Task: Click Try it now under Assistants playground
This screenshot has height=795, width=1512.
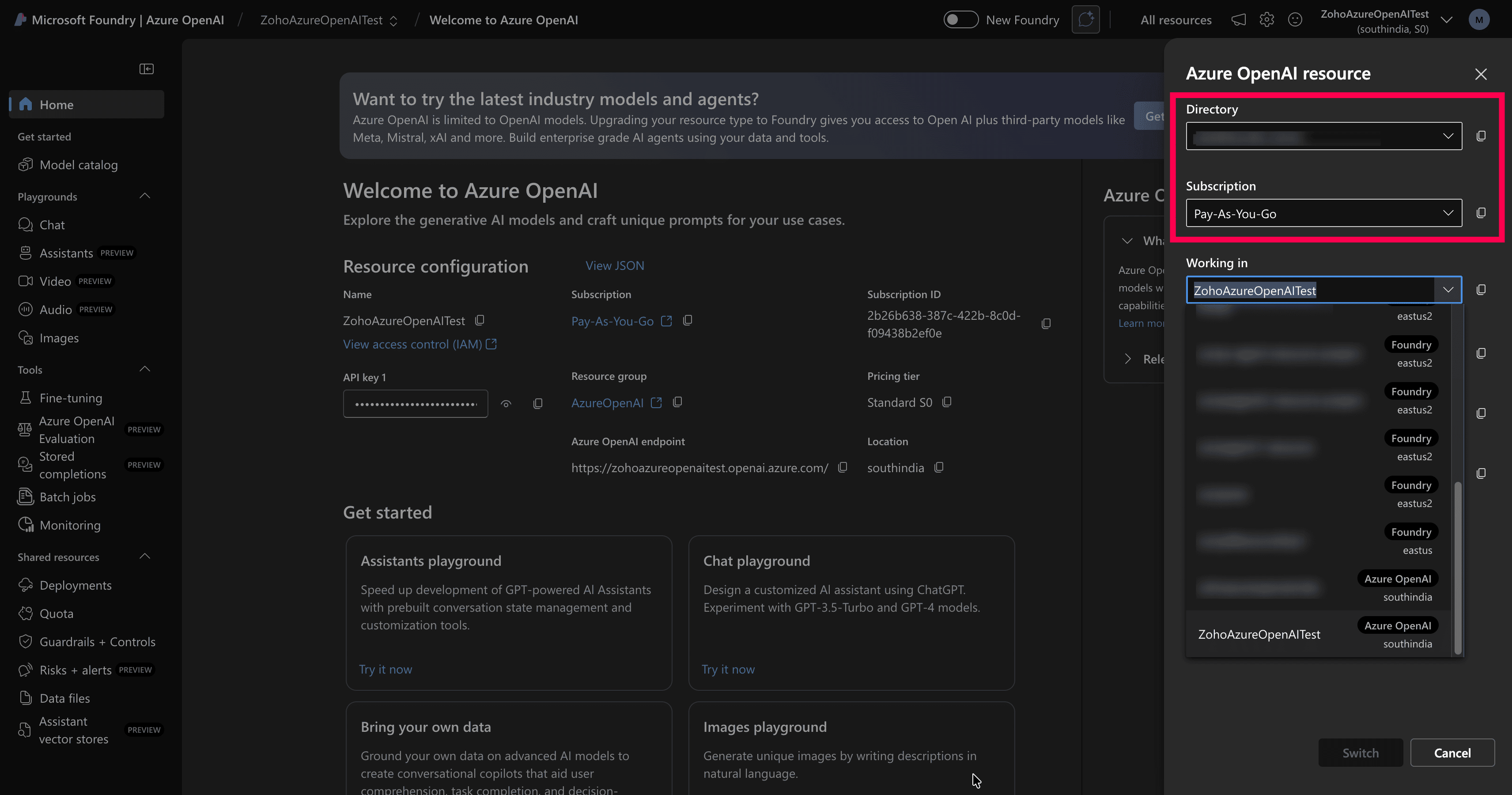Action: coord(386,670)
